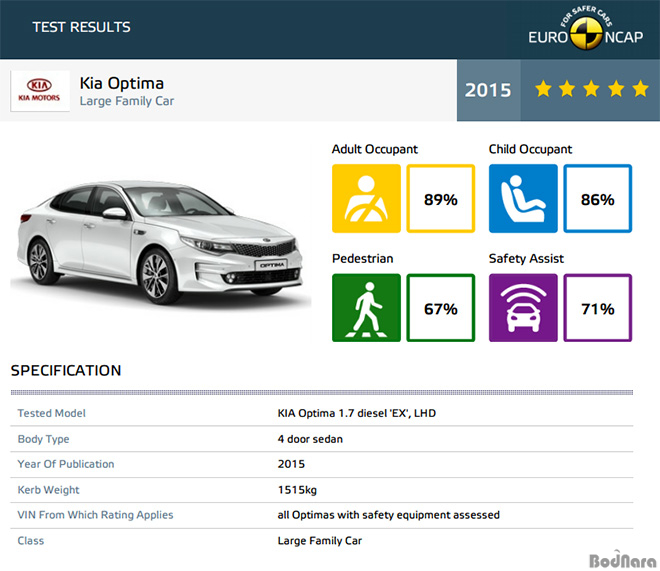Open the Adult Occupant 89% score box
The image size is (660, 571).
[441, 198]
